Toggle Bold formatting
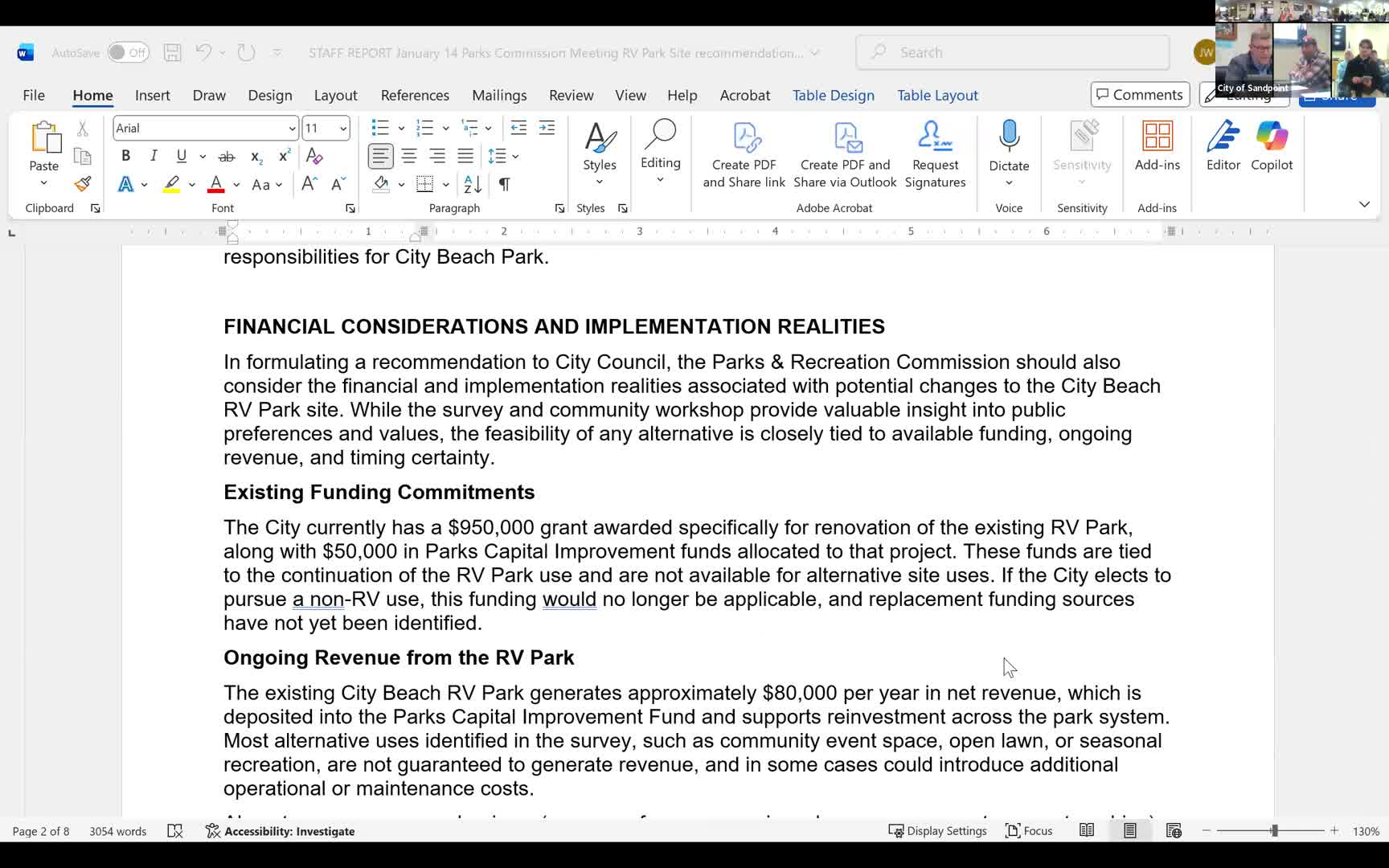Image resolution: width=1389 pixels, height=868 pixels. coord(125,156)
